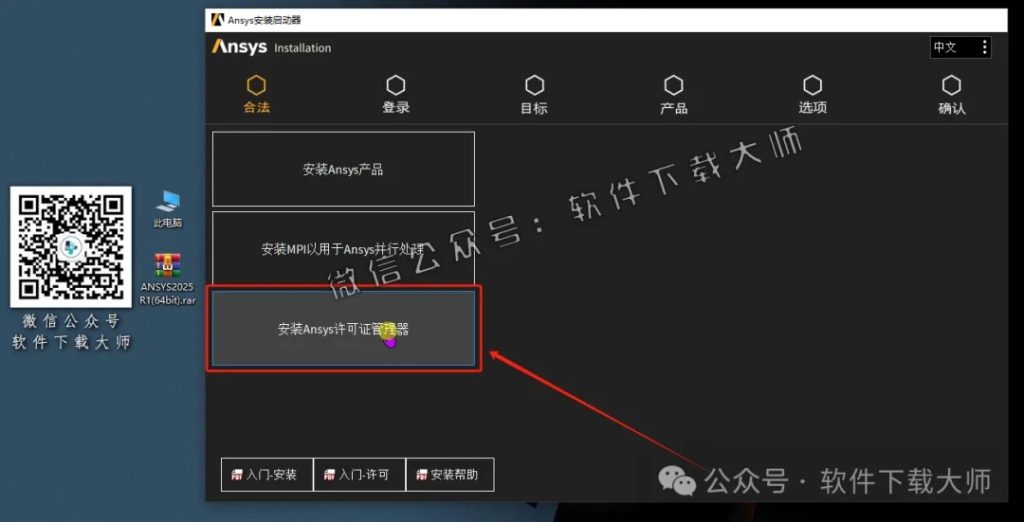Screen dimensions: 1024x522
Task: Click the Ansys安装启动器 window title text
Action: (x=264, y=20)
